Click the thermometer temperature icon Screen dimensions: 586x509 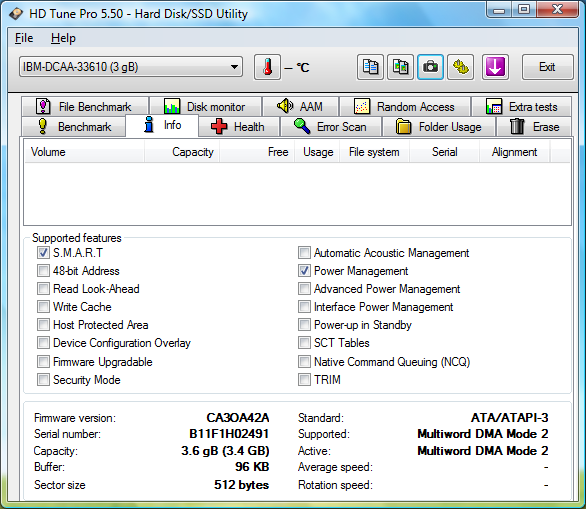coord(267,67)
